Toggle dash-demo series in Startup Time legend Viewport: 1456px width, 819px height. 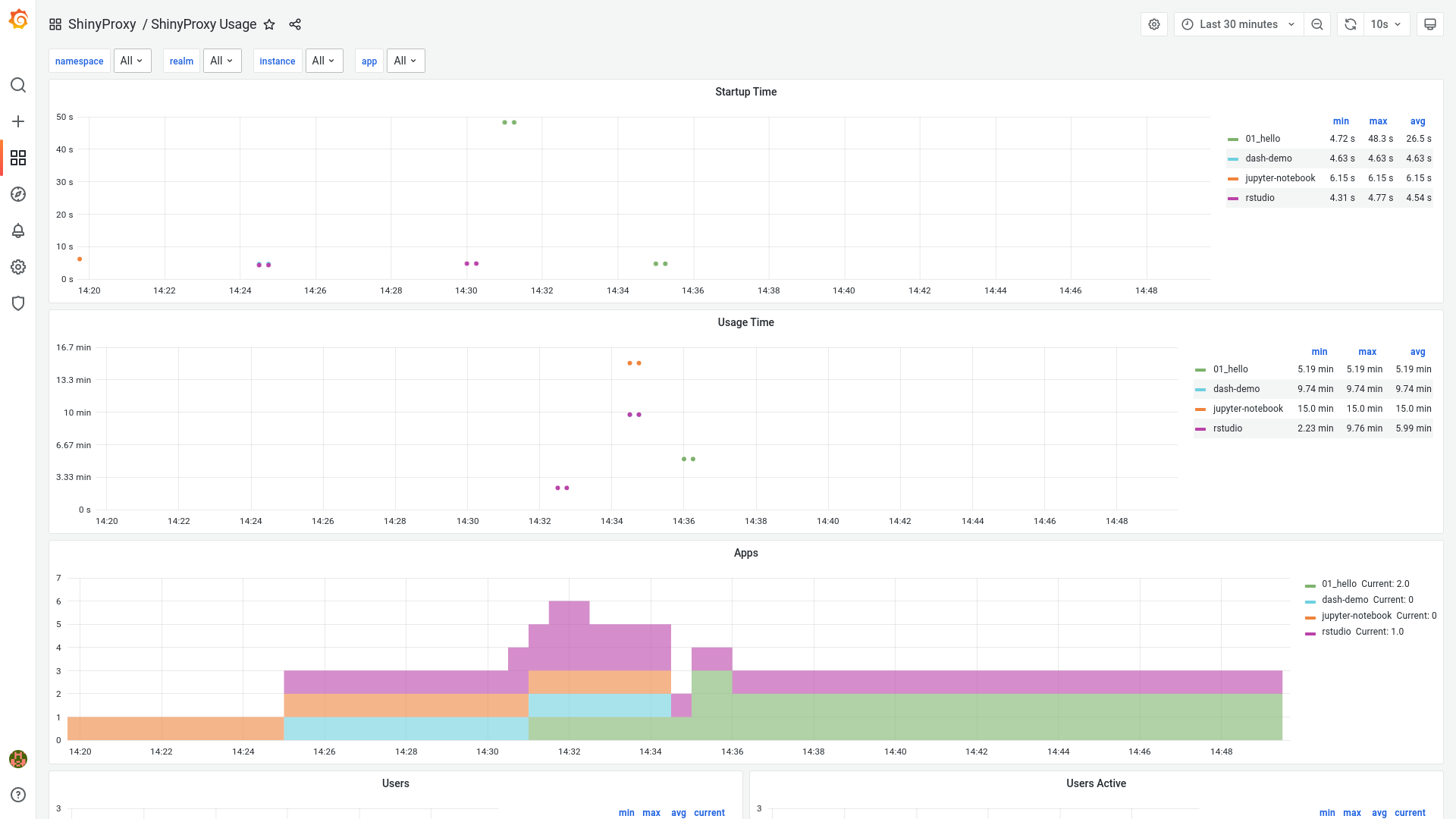(1268, 158)
